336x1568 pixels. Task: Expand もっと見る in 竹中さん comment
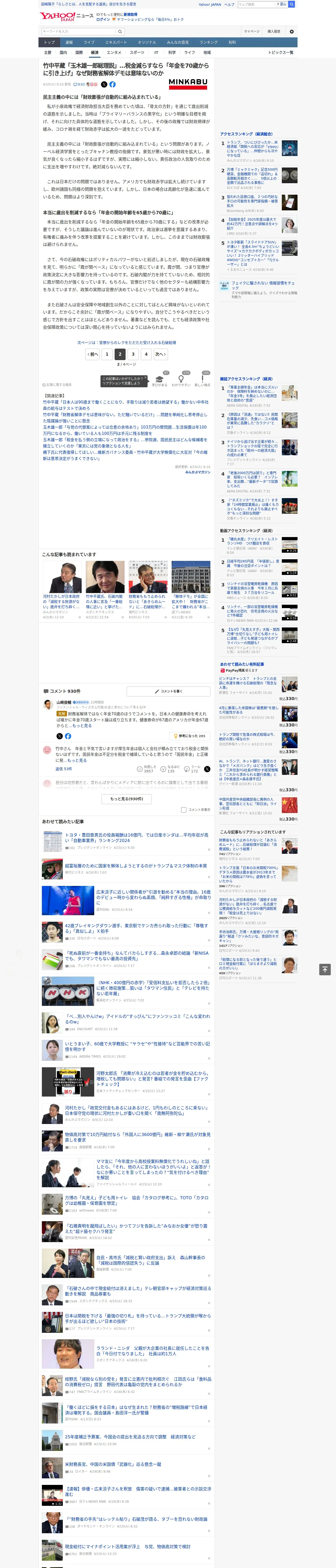coord(77,760)
